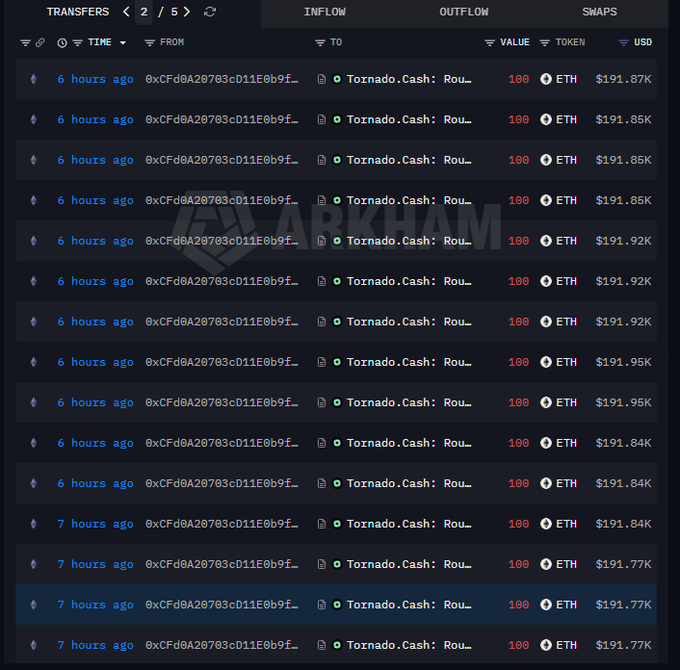
Task: Open time link in highlighted row
Action: [x=95, y=605]
